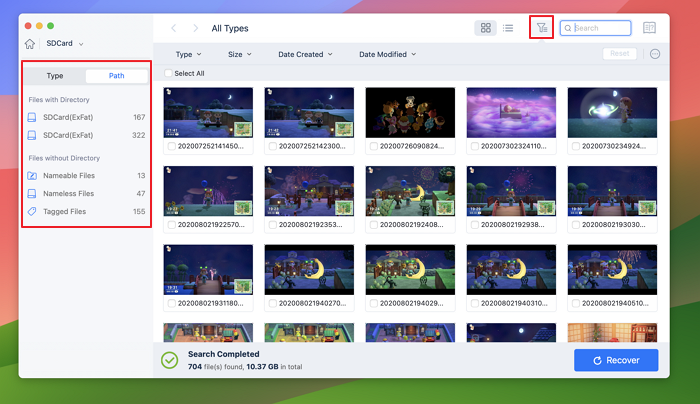Switch to list view
700x404 pixels.
(x=508, y=28)
